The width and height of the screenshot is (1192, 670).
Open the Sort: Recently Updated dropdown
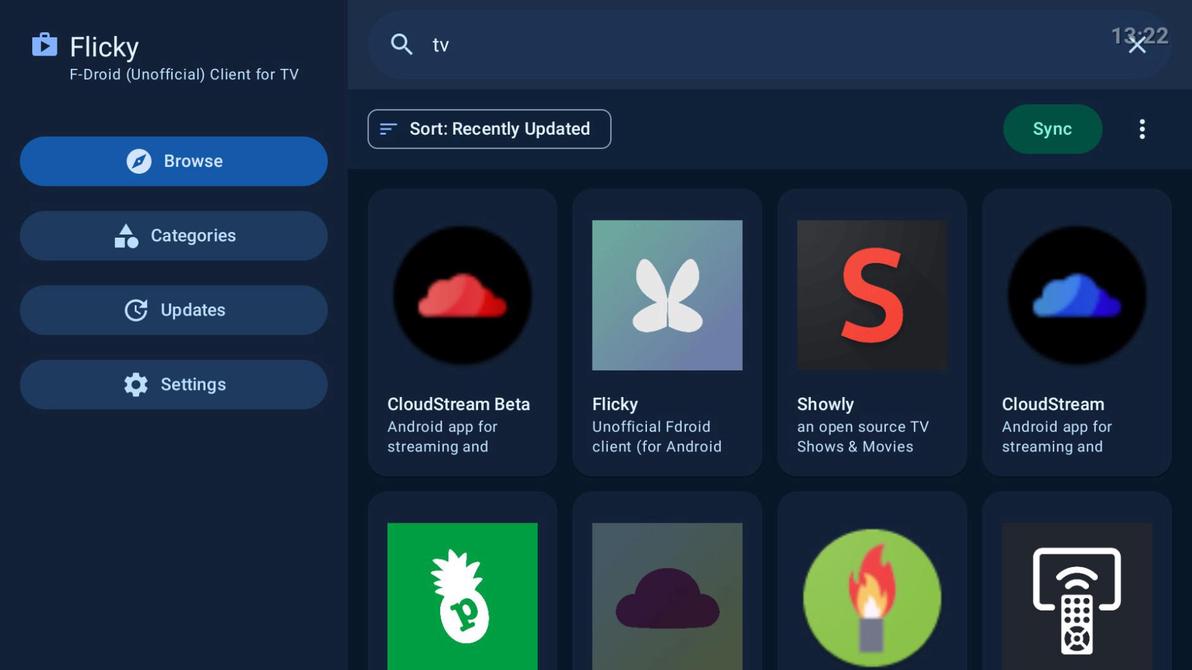(x=489, y=128)
